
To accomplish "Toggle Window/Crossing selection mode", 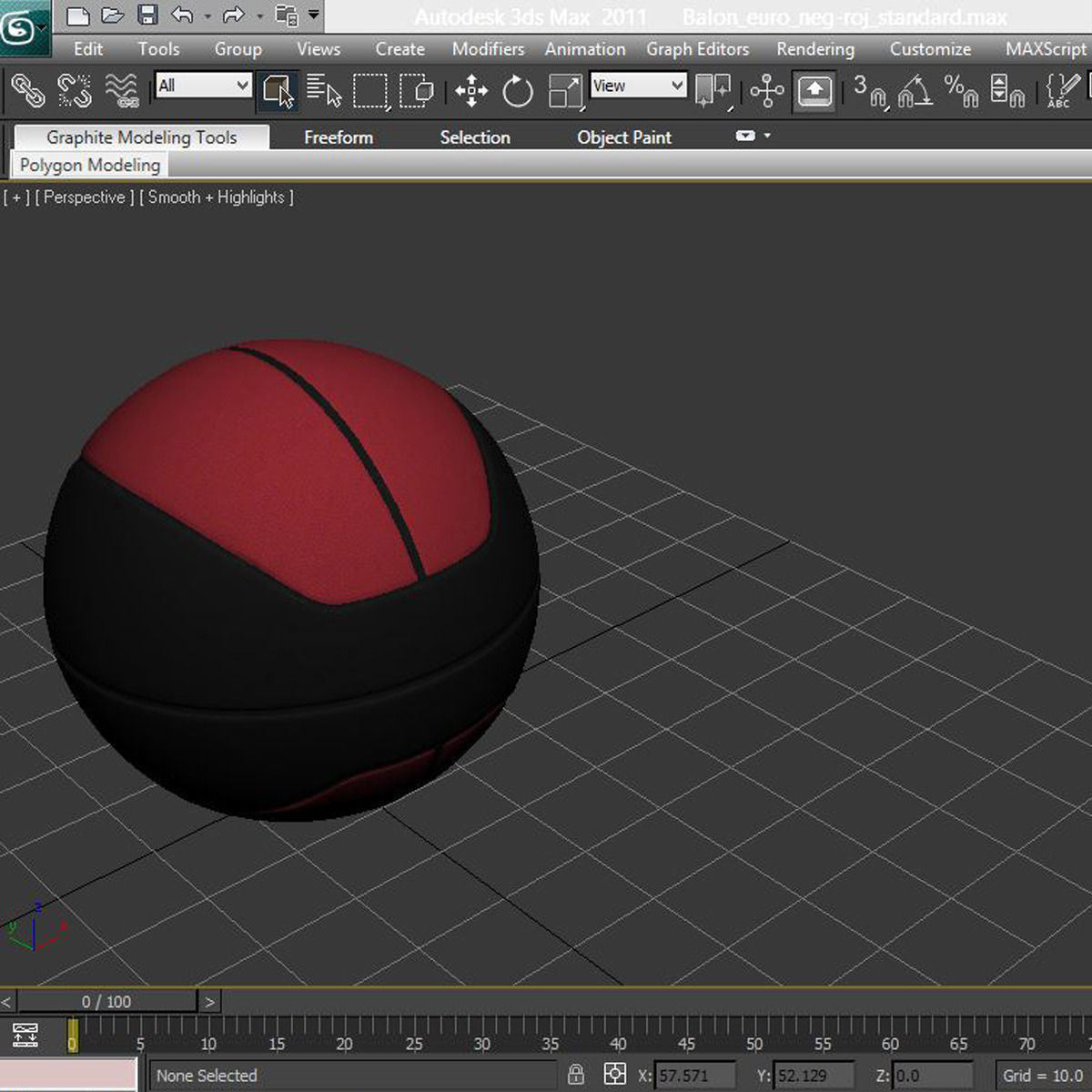I will point(418,91).
